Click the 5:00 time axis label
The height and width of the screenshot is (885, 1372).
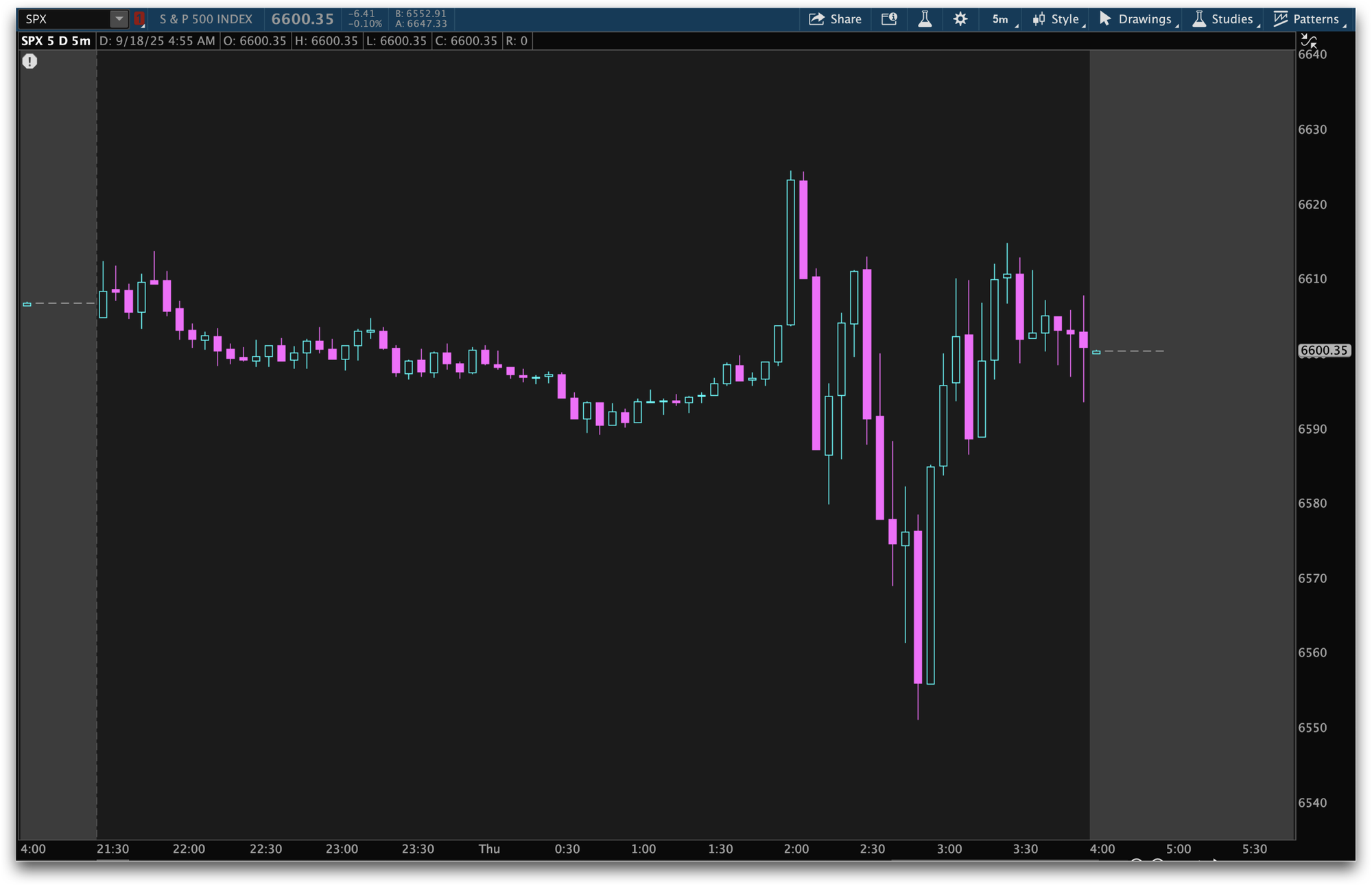click(x=1179, y=849)
